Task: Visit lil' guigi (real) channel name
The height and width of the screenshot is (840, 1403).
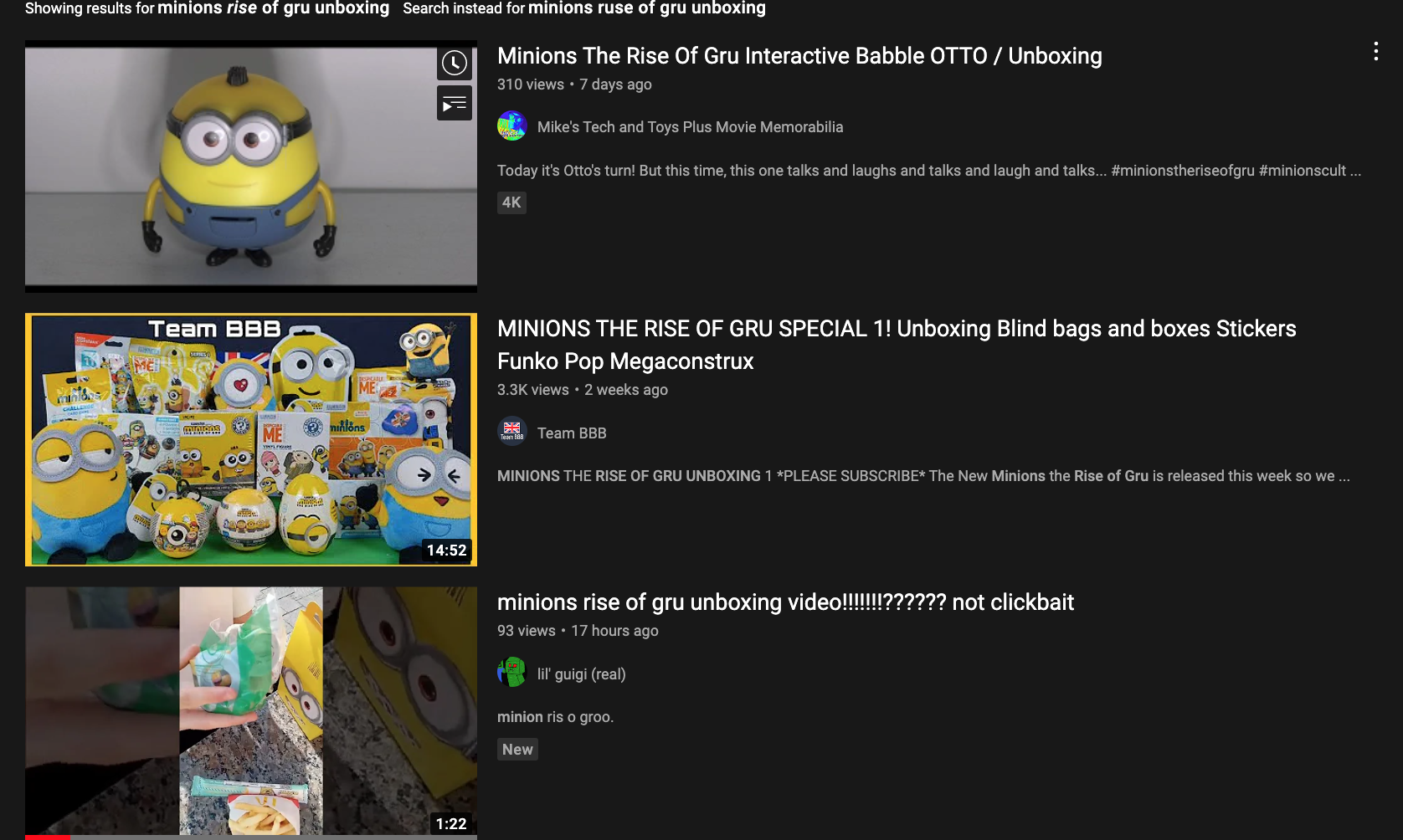Action: [581, 674]
